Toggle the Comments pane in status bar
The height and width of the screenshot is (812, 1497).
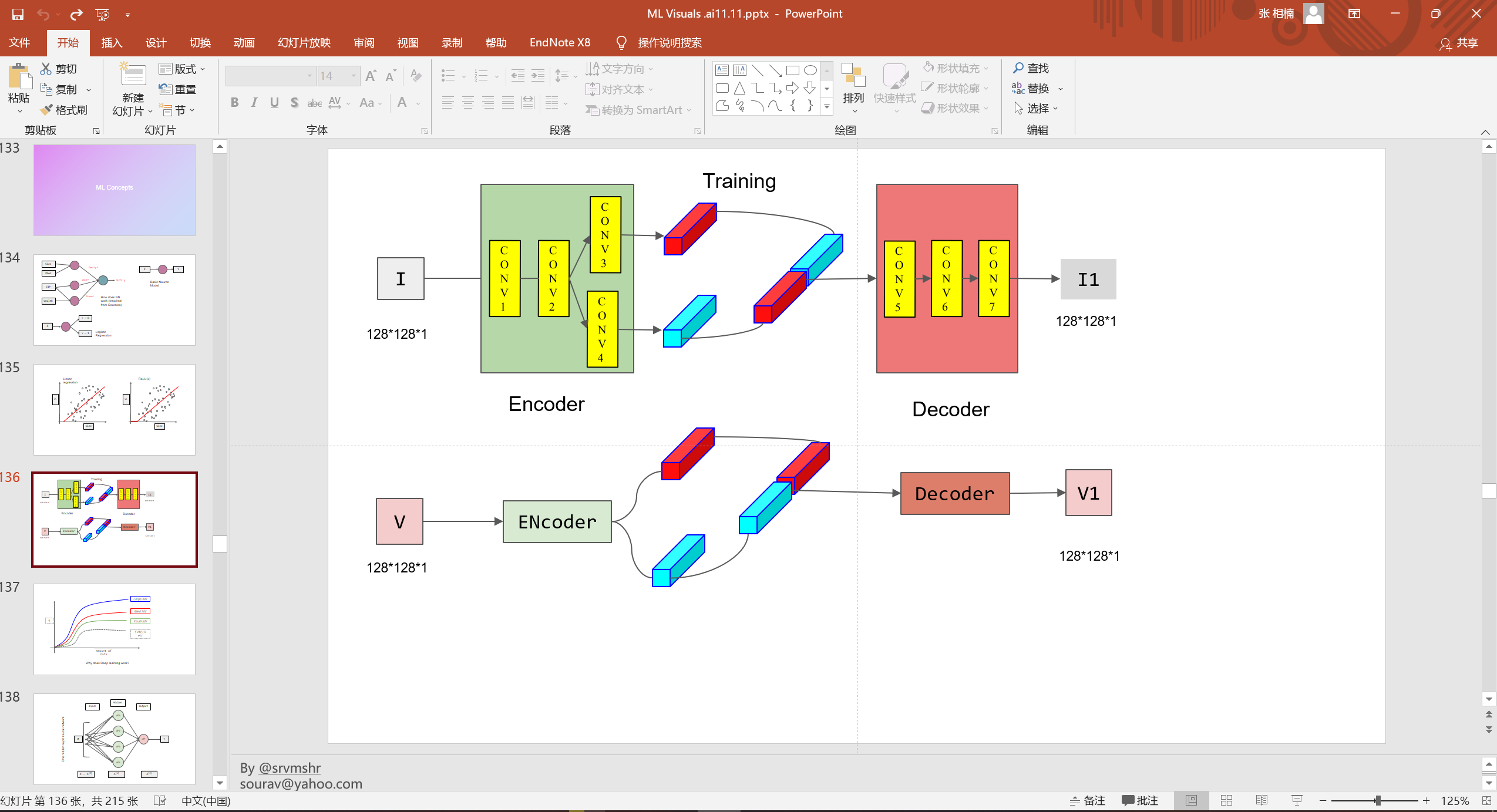click(x=1140, y=800)
